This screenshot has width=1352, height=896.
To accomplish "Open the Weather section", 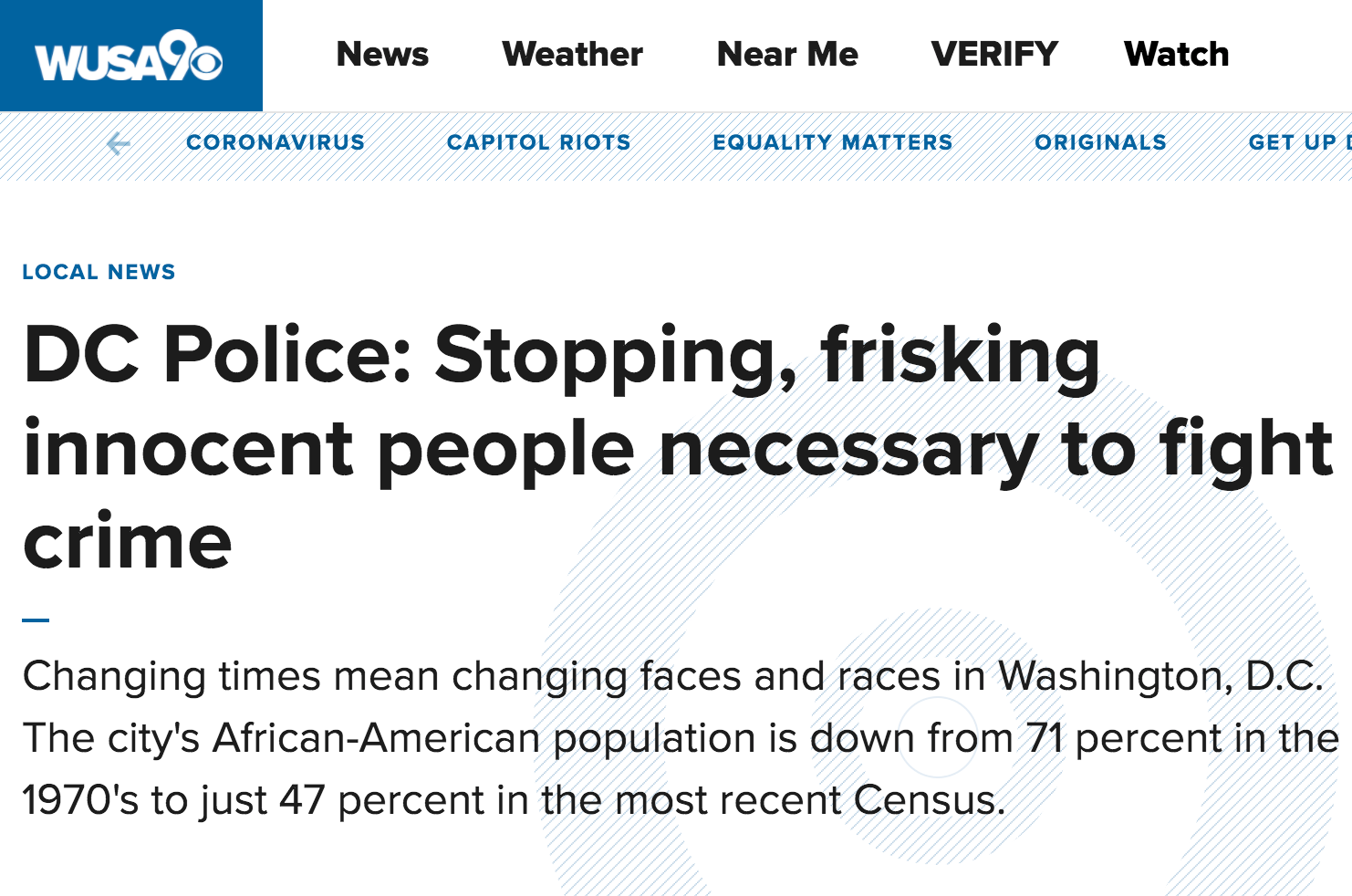I will click(572, 55).
